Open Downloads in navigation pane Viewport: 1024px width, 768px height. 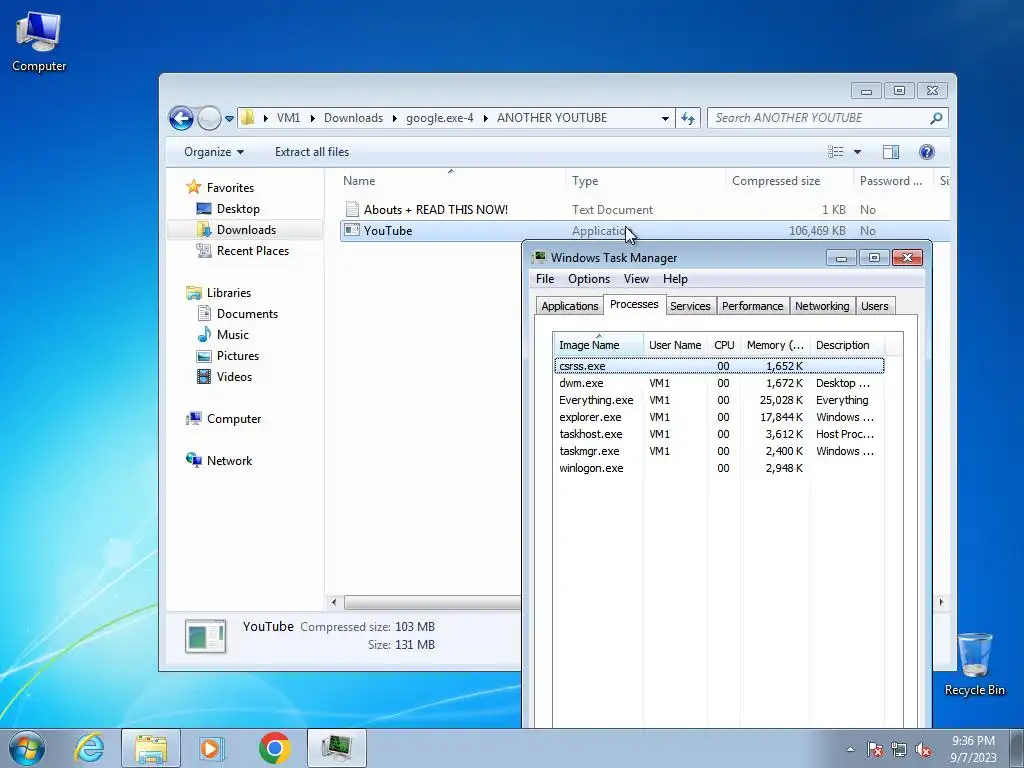click(246, 230)
